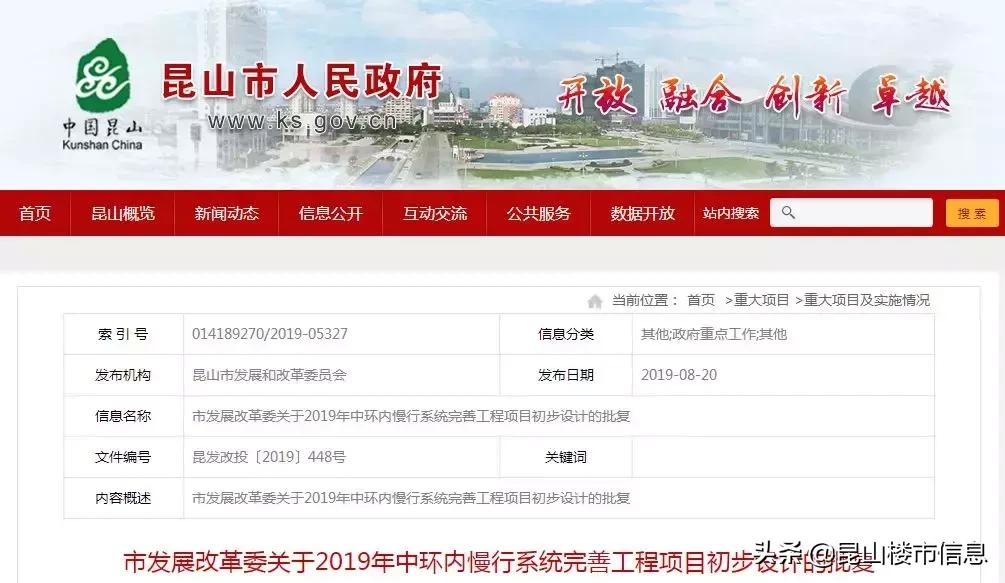The image size is (1005, 583).
Task: Click the 索引号 label cell
Action: coord(123,334)
